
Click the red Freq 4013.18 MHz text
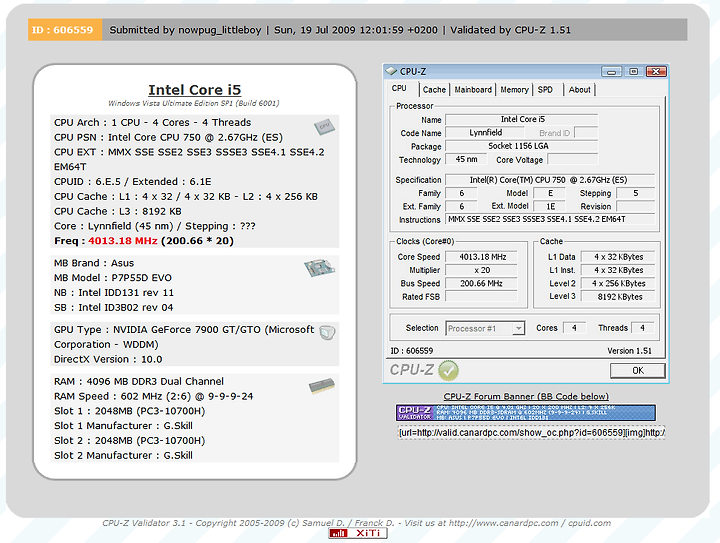tap(123, 241)
